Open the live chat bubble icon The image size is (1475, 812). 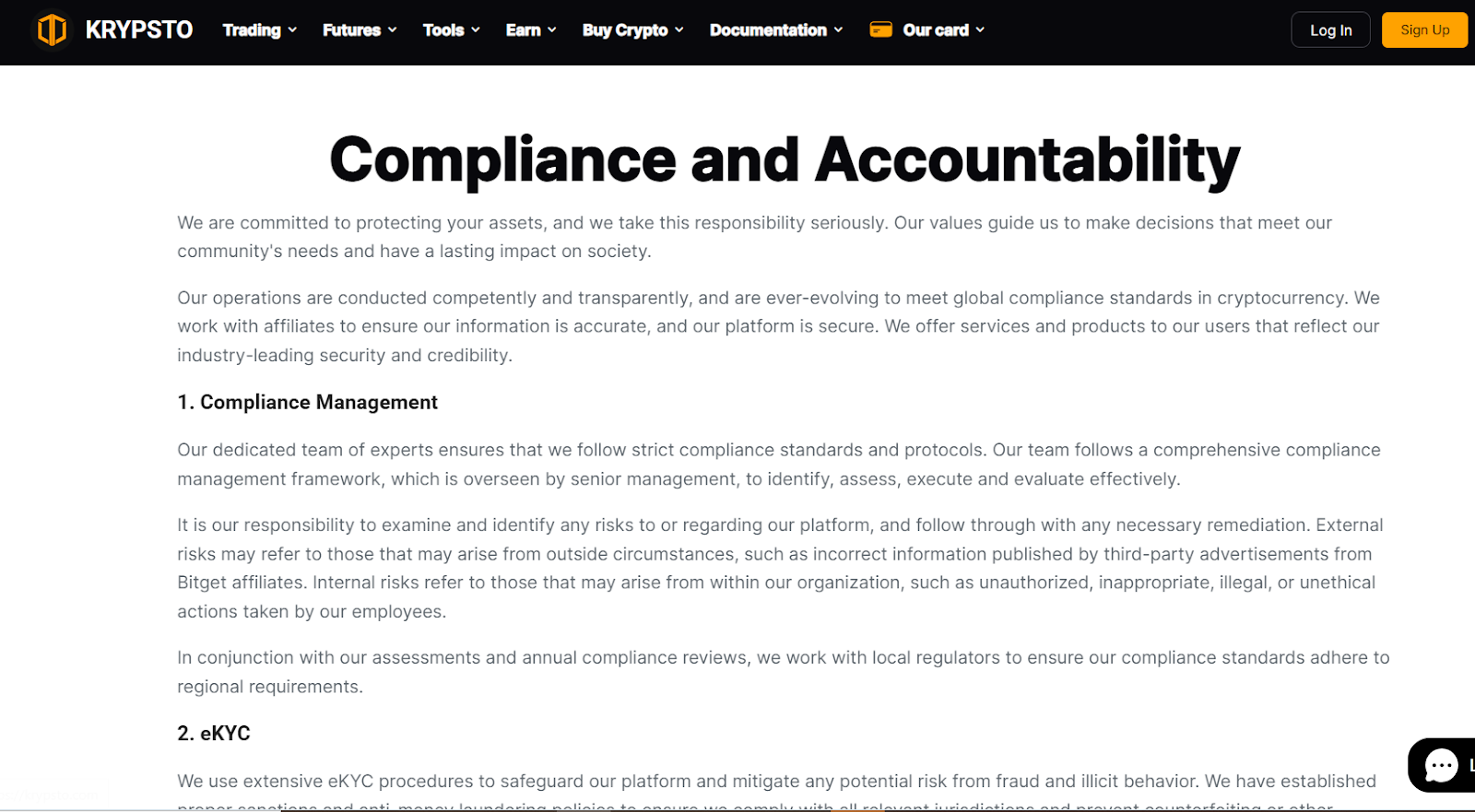[x=1441, y=765]
